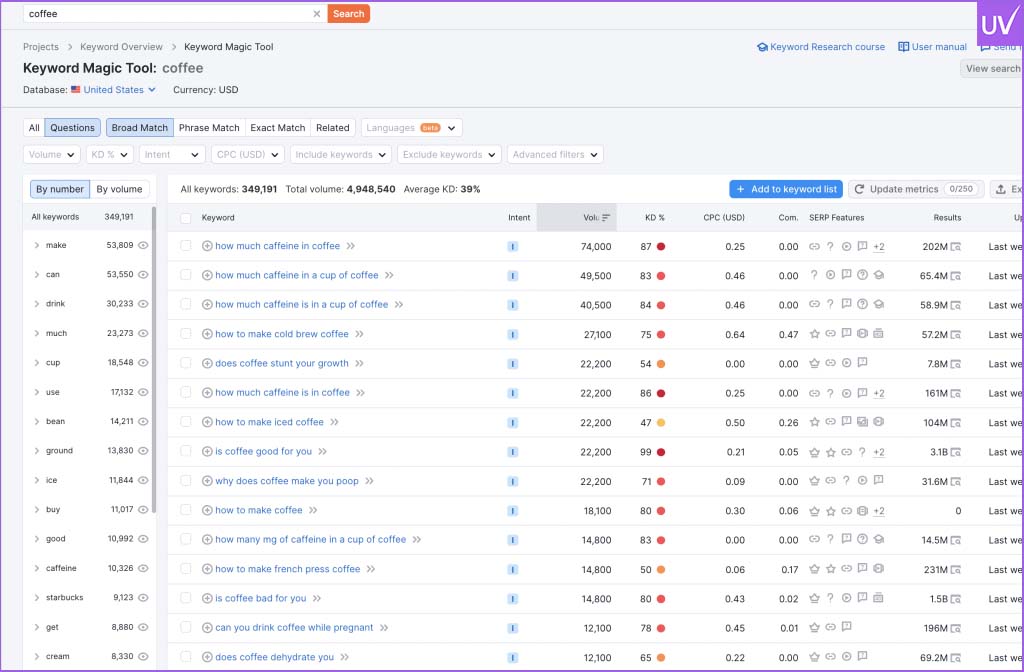Select the By volume tab
The image size is (1024, 672).
pos(119,189)
